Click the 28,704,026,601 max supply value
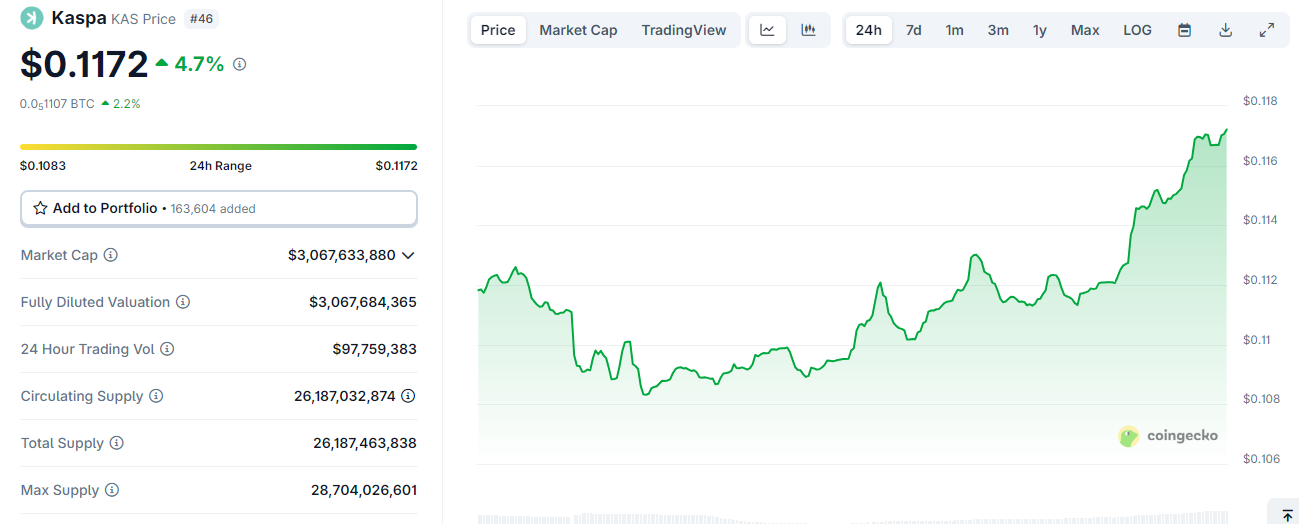Image resolution: width=1299 pixels, height=524 pixels. (x=364, y=490)
